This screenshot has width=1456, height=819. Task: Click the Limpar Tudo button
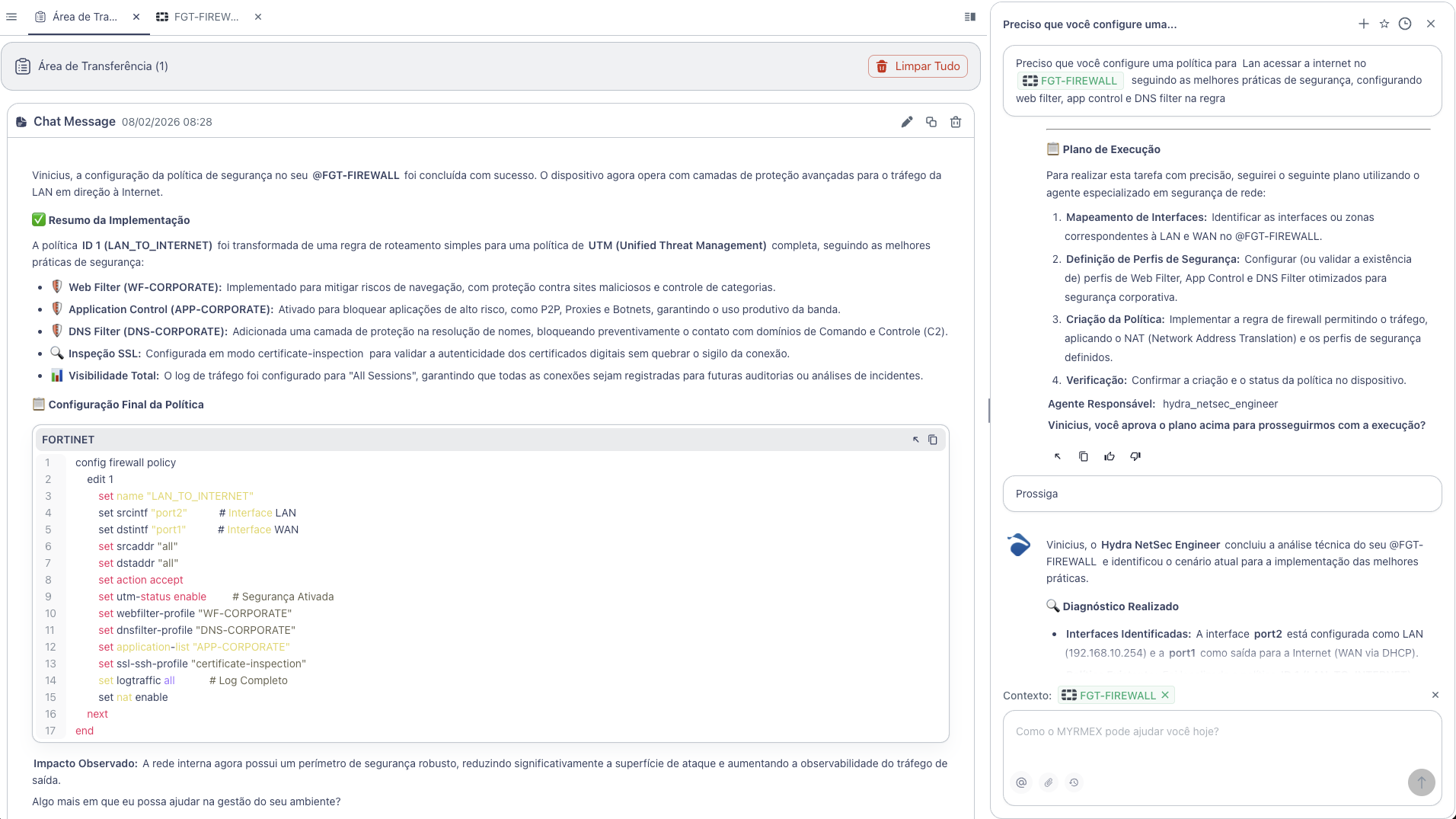(x=918, y=66)
